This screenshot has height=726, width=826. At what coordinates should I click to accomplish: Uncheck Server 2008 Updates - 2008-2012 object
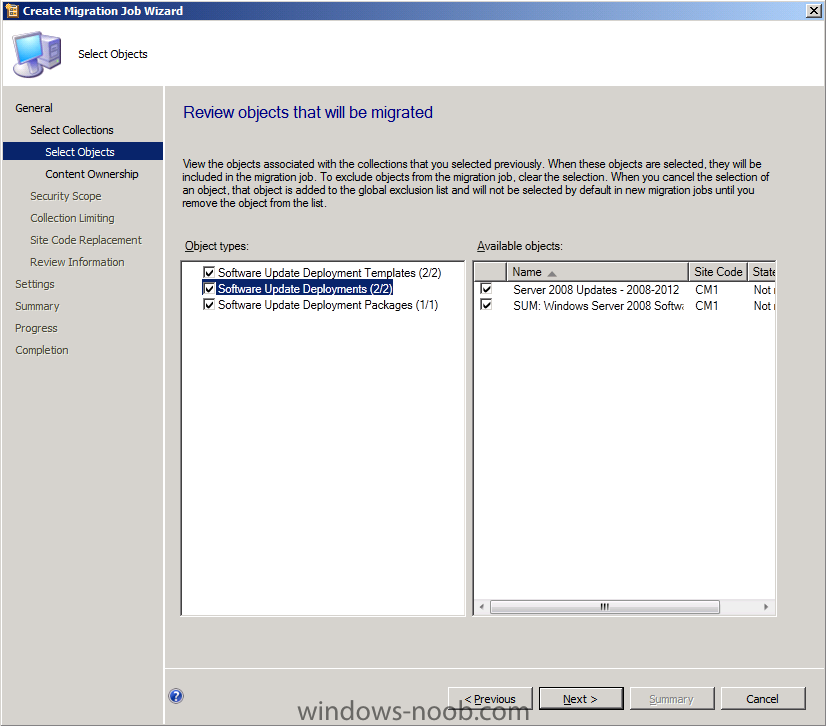486,289
